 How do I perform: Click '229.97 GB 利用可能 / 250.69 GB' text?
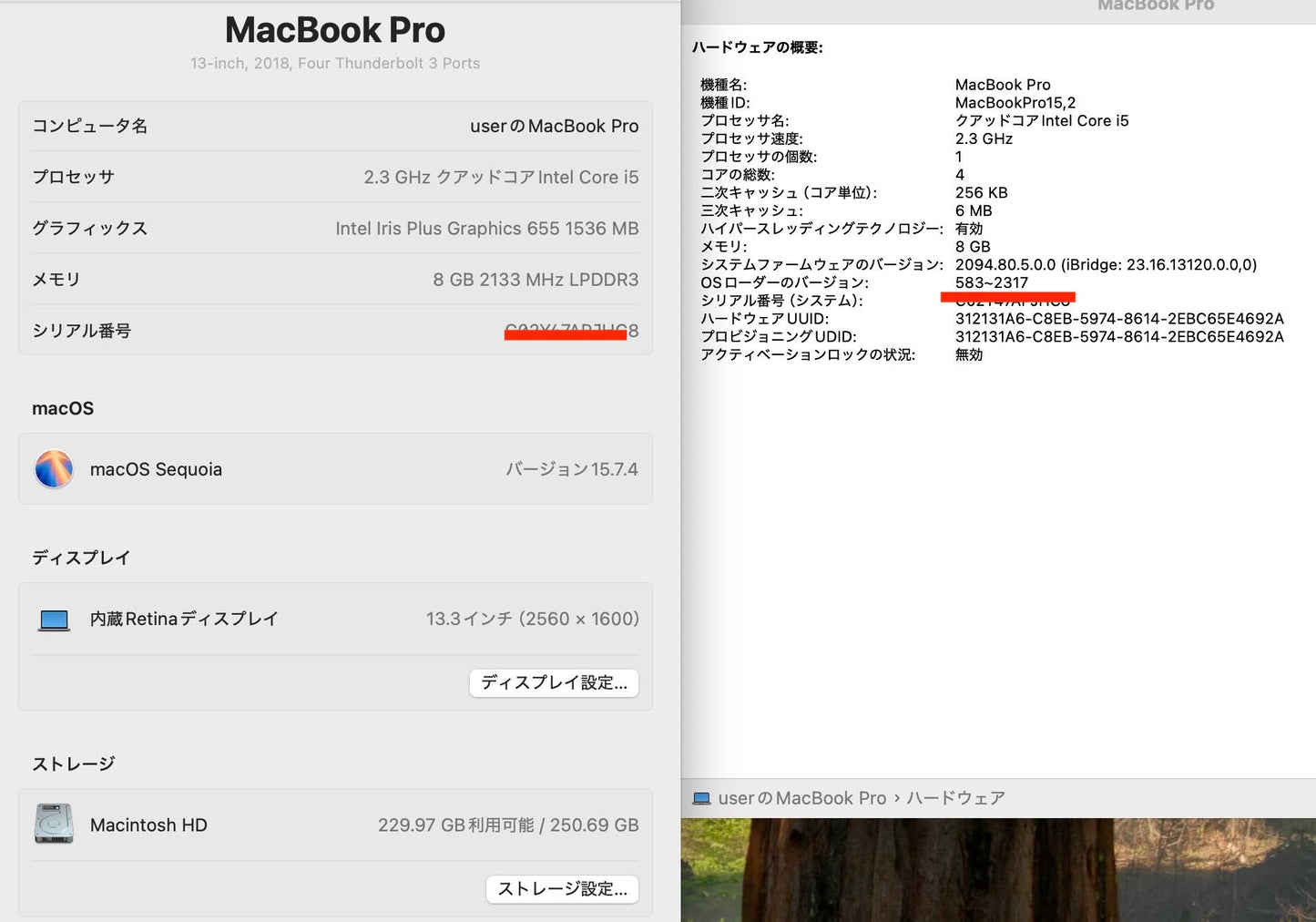point(508,825)
